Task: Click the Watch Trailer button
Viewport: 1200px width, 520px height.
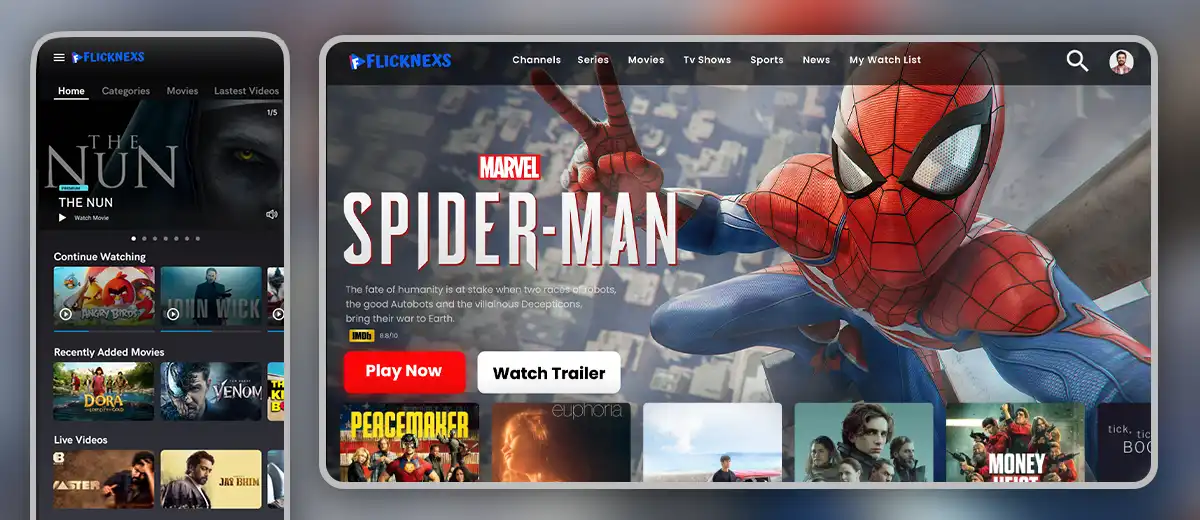Action: coord(549,373)
